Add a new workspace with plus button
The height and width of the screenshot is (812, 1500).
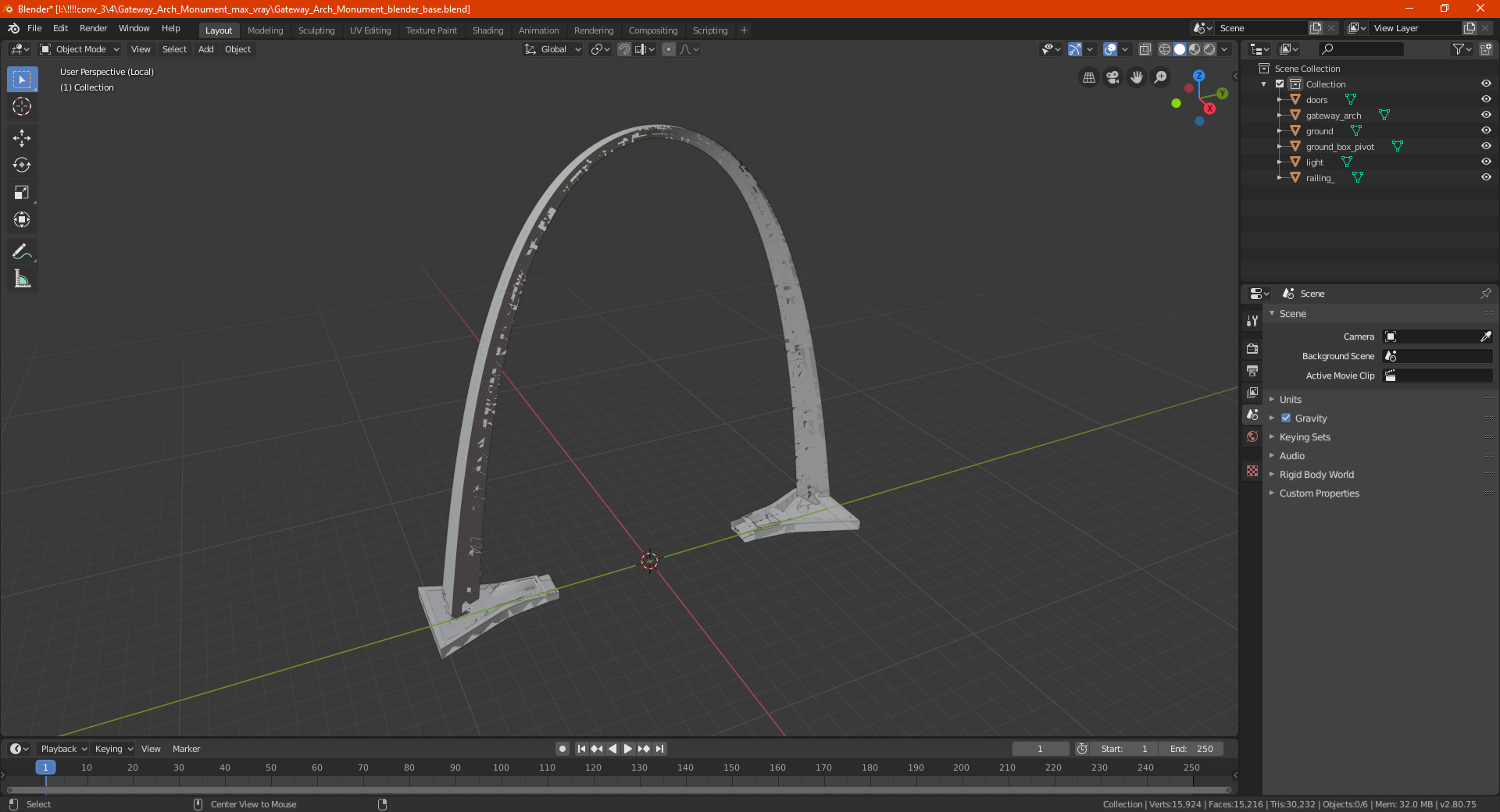tap(744, 30)
